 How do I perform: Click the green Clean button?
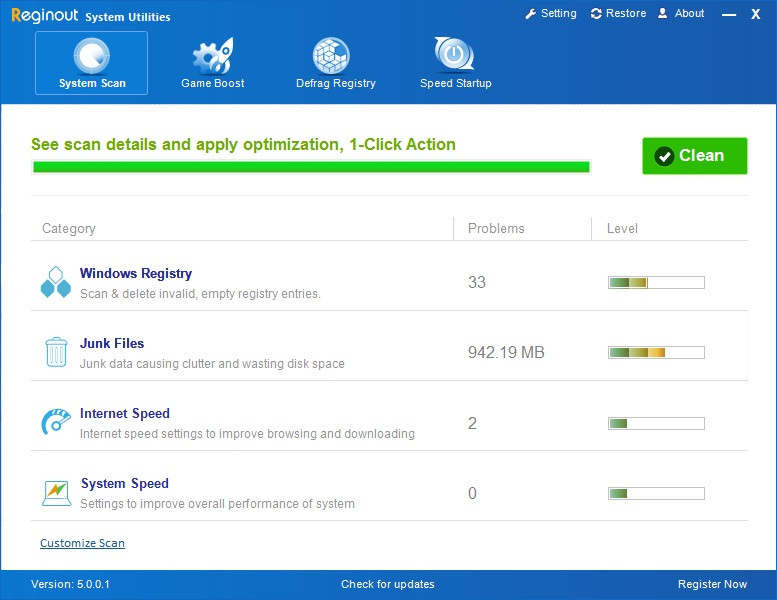(x=695, y=156)
